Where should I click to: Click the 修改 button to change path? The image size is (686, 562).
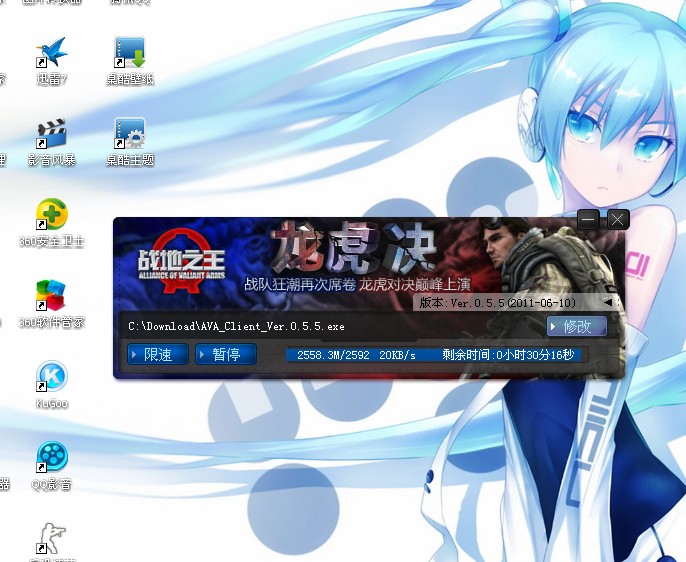(x=577, y=327)
